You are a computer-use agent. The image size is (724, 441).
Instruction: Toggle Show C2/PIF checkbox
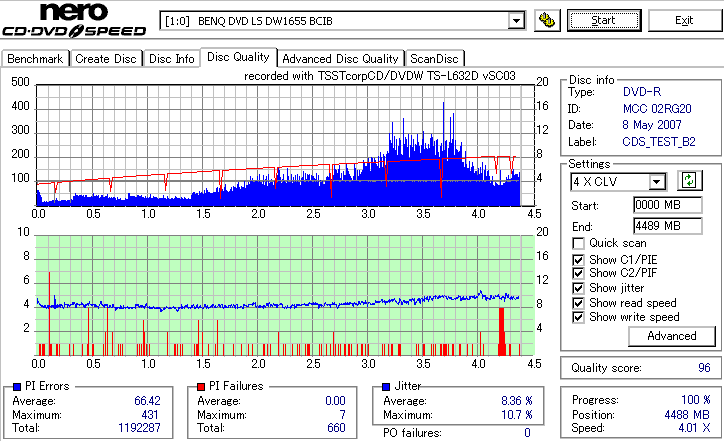pyautogui.click(x=578, y=273)
